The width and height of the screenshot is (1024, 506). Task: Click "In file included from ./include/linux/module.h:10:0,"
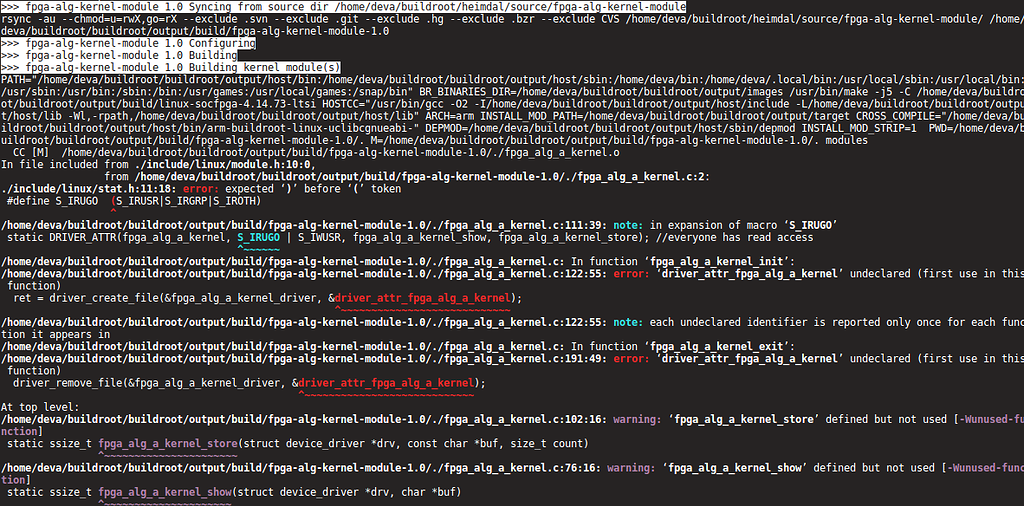(159, 165)
